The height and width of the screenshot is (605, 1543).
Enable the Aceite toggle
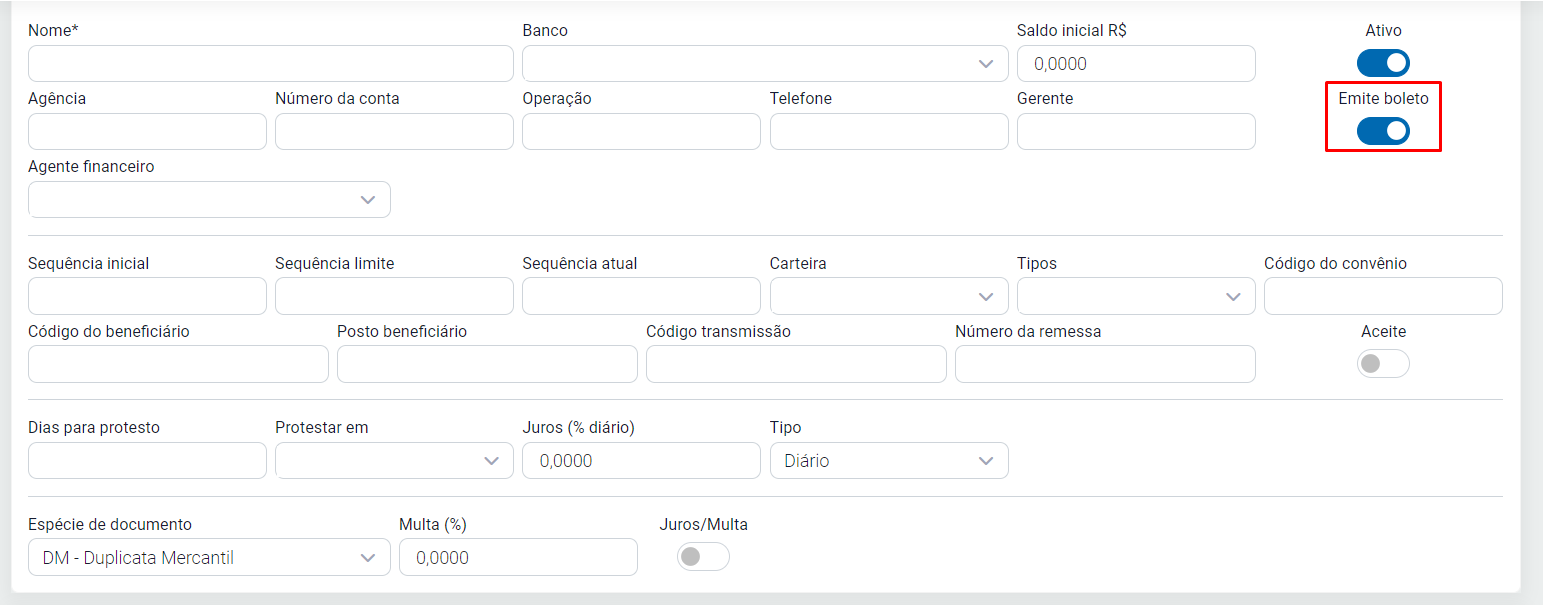(x=1383, y=364)
